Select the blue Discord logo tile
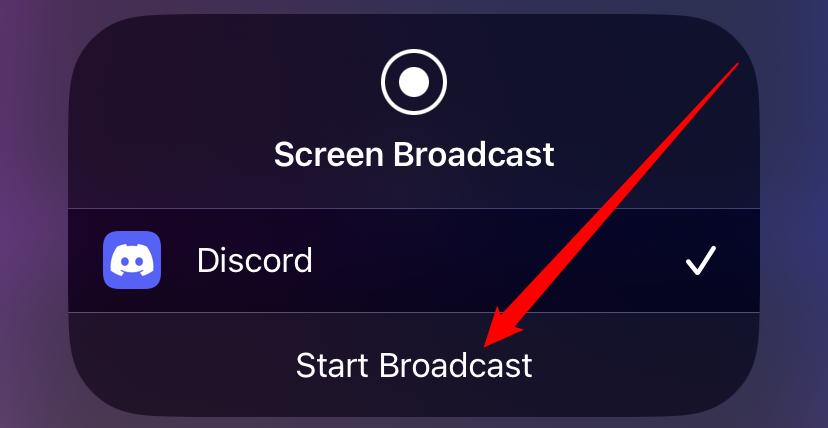 coord(132,260)
